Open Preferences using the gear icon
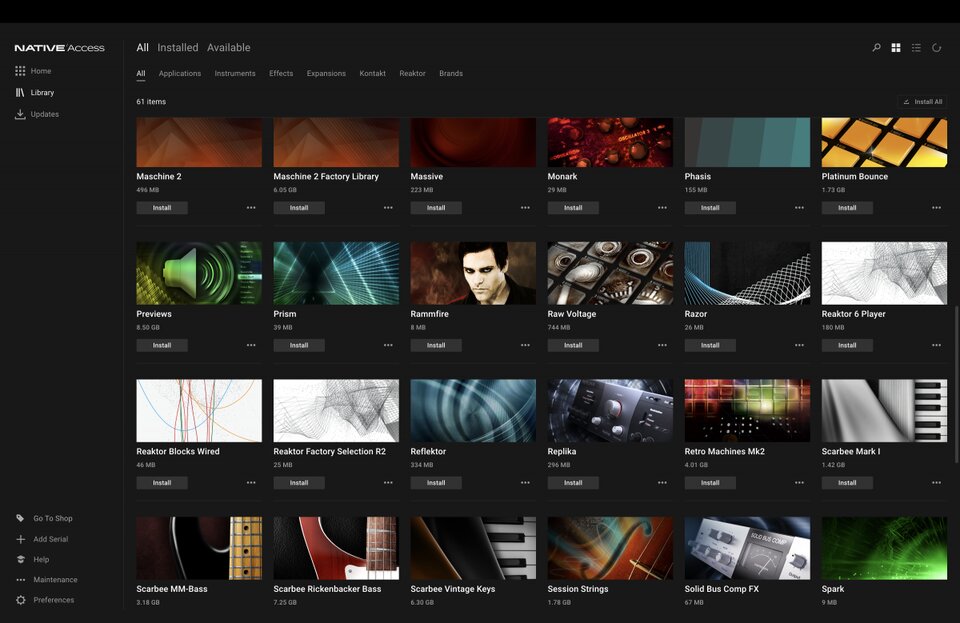 coord(20,600)
